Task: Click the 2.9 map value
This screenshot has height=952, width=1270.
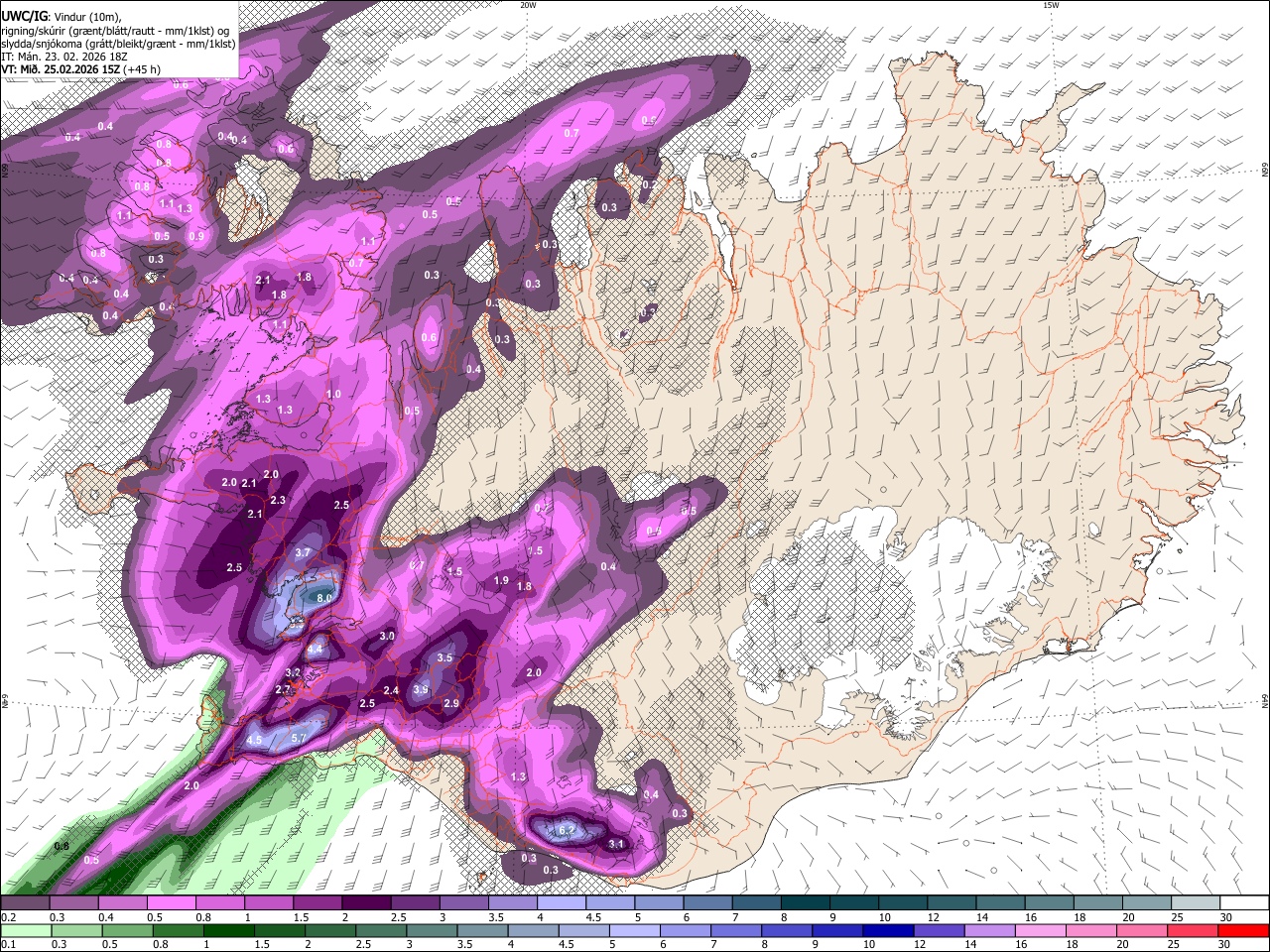Action: (451, 703)
